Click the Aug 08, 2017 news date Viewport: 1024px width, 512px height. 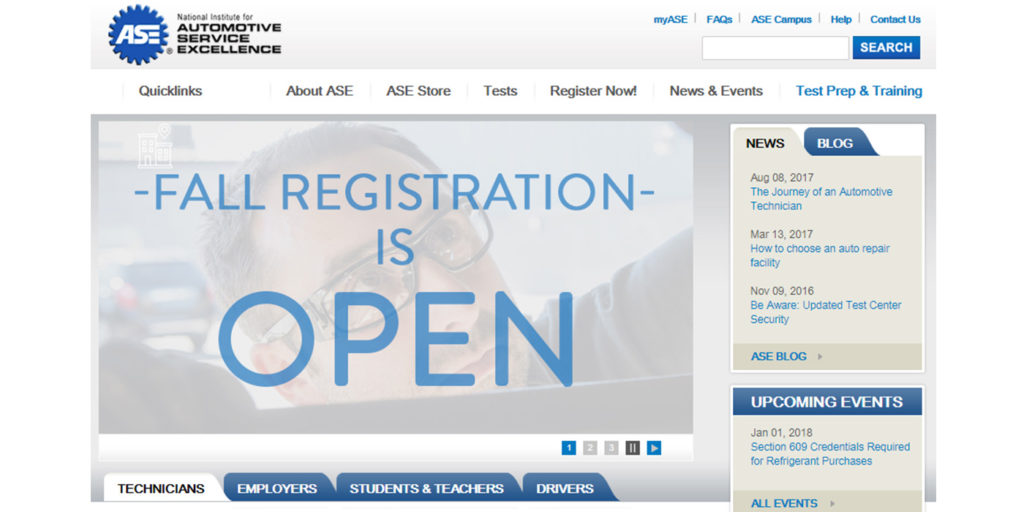[783, 178]
